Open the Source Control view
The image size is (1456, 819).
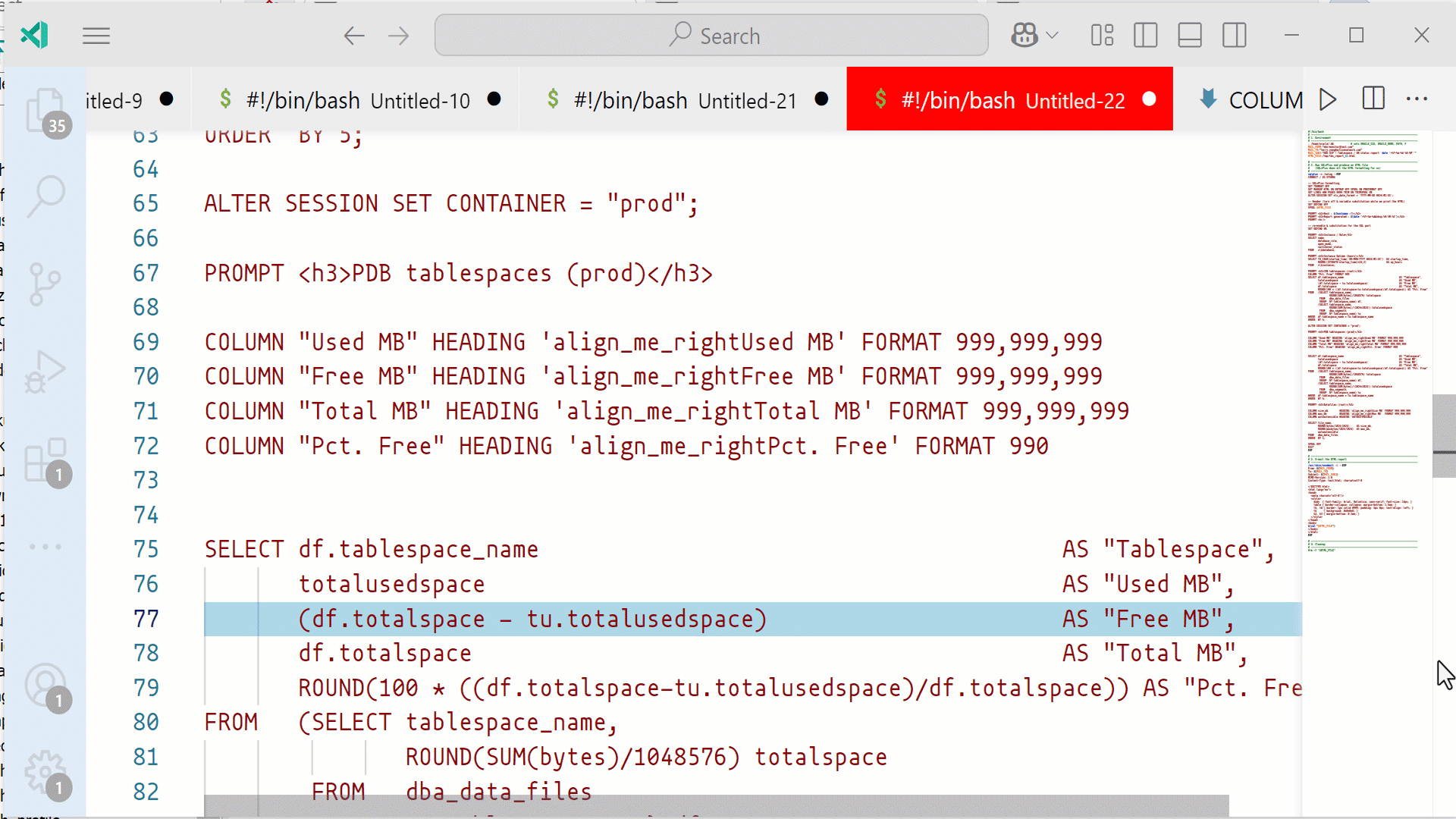click(45, 284)
